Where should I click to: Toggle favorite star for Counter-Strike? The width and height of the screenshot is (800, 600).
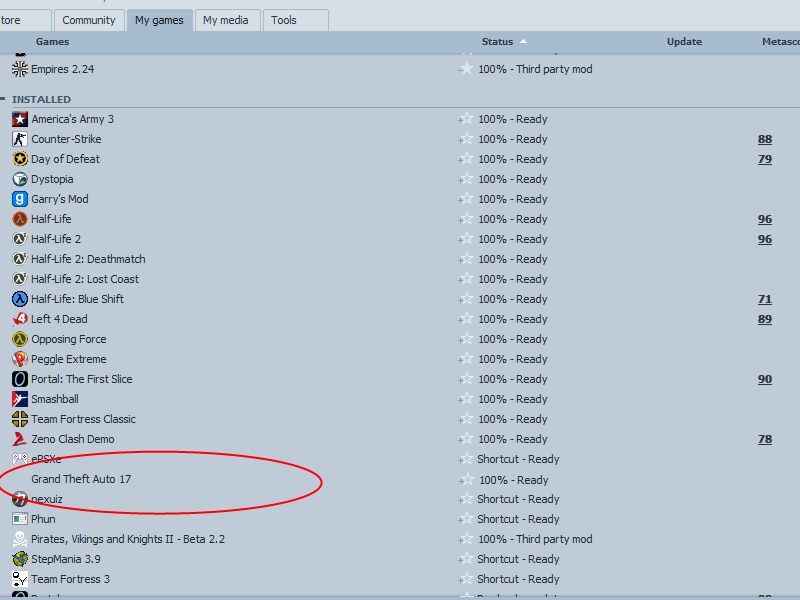[x=465, y=139]
